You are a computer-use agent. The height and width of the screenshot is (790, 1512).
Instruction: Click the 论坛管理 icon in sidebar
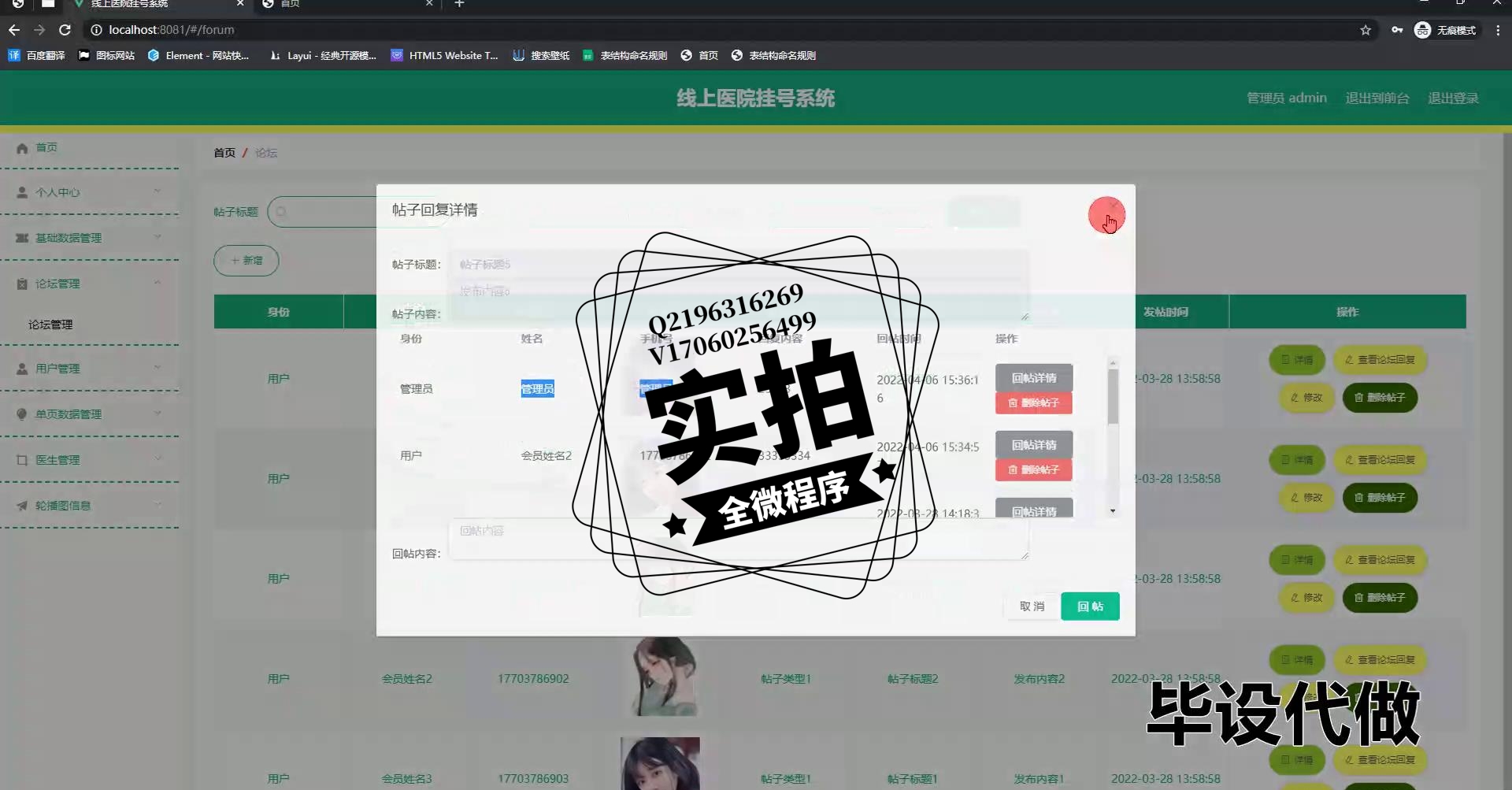coord(22,284)
